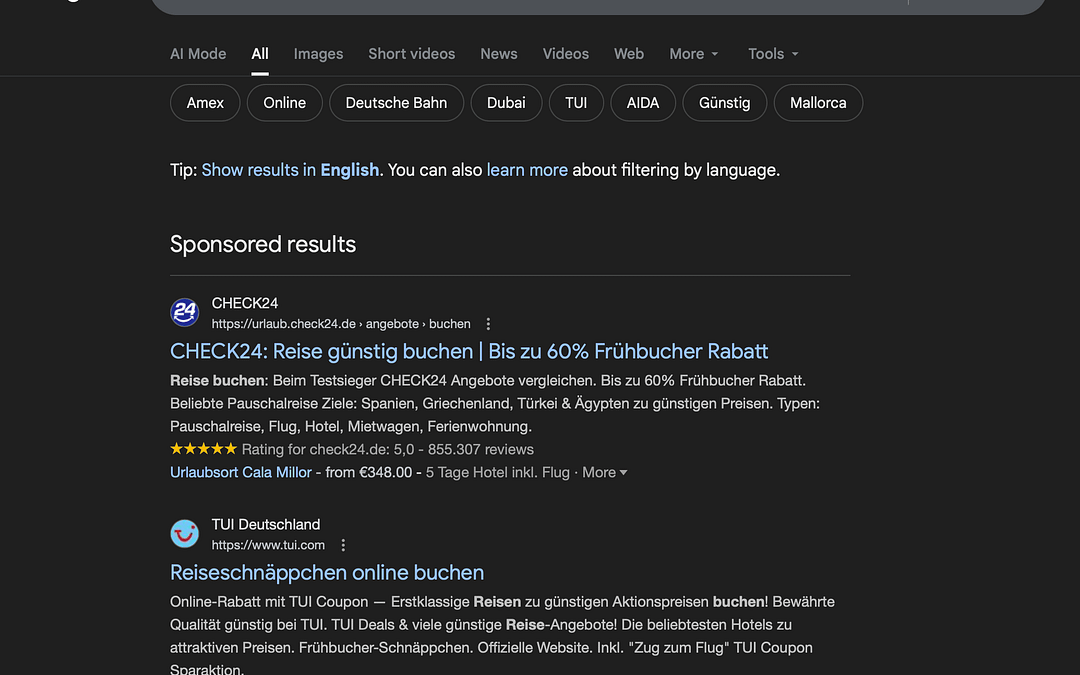This screenshot has height=675, width=1080.
Task: Click the News search category
Action: click(498, 54)
